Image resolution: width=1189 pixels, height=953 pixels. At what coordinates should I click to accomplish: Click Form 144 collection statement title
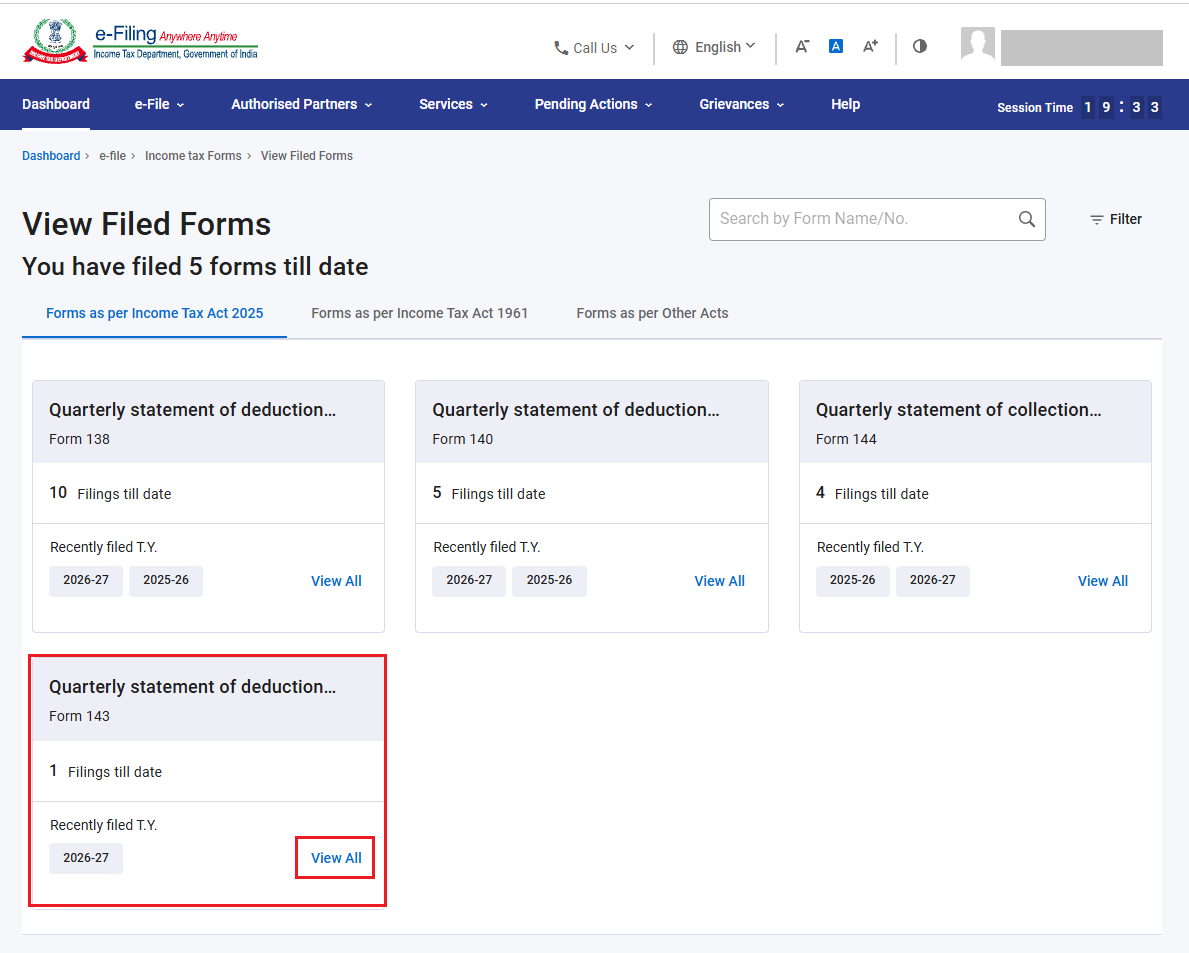coord(958,409)
